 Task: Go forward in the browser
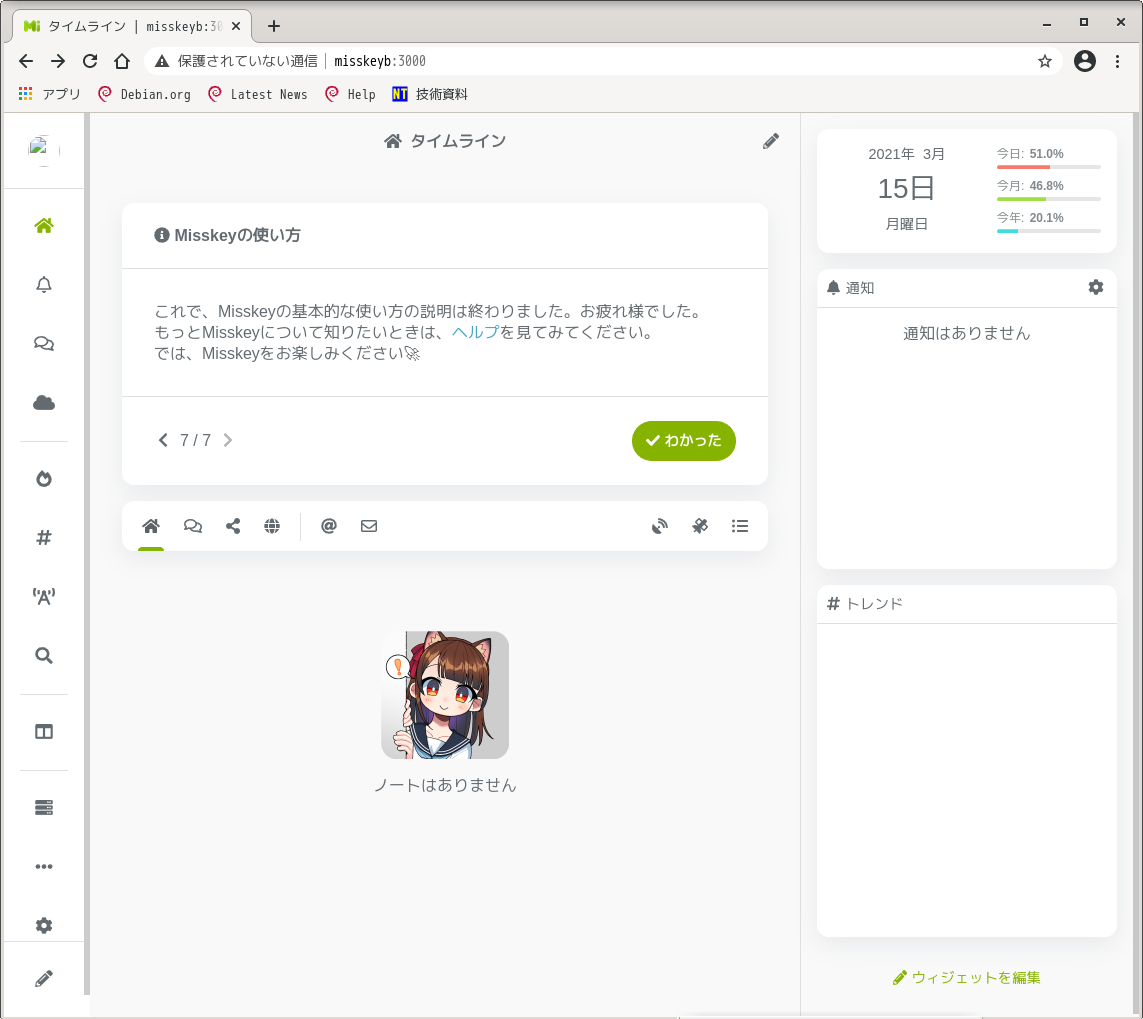click(58, 61)
